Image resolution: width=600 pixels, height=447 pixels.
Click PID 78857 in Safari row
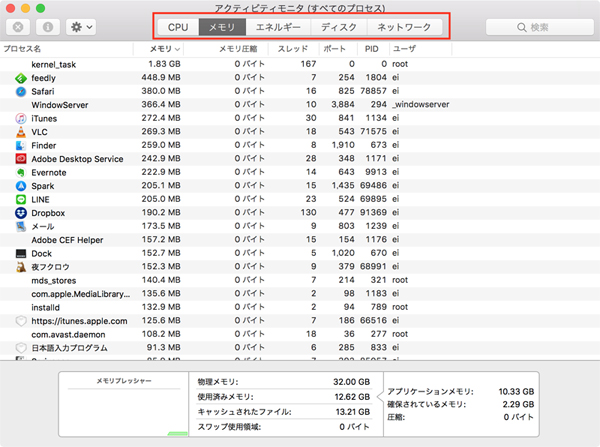(373, 91)
